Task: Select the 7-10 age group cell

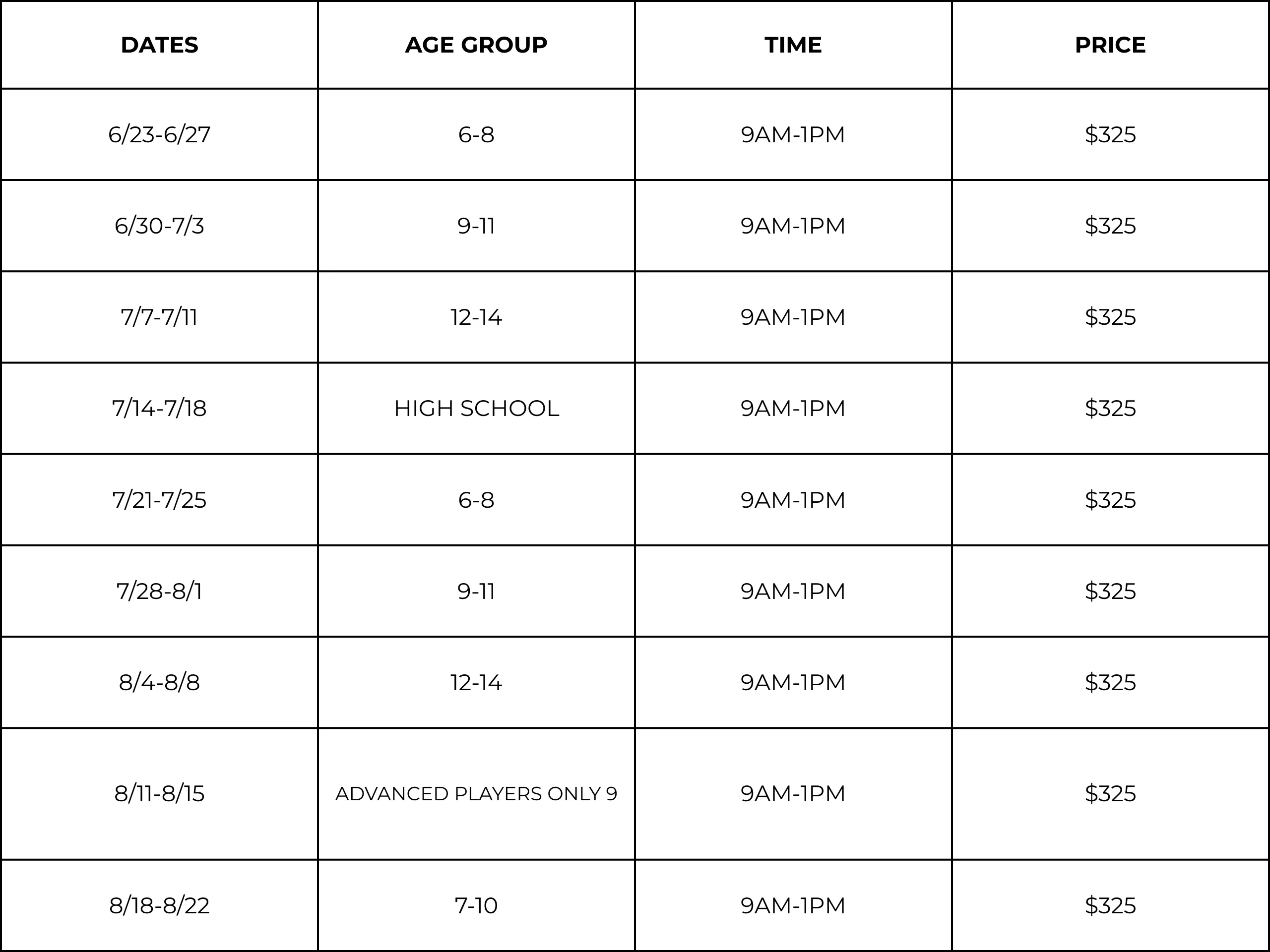Action: click(x=476, y=905)
